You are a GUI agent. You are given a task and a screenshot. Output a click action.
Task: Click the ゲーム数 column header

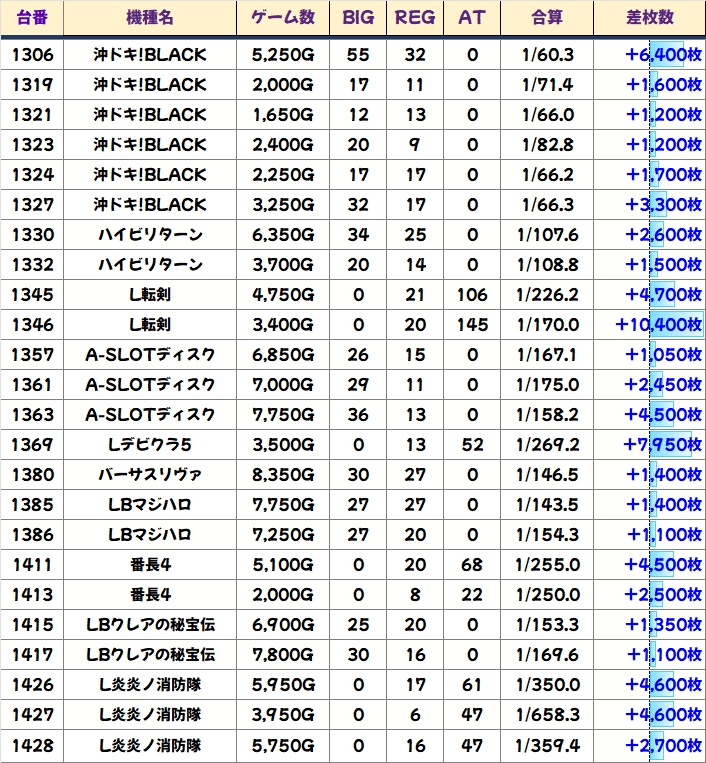coord(282,18)
